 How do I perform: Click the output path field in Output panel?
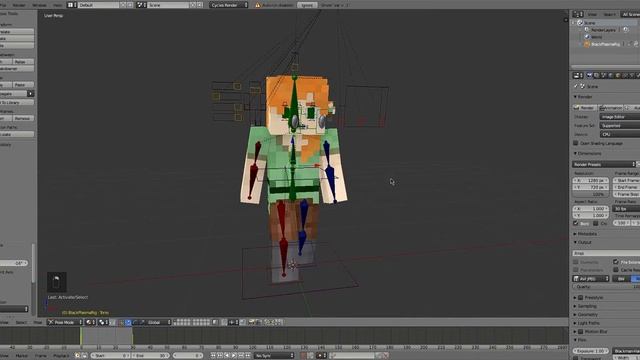point(606,253)
